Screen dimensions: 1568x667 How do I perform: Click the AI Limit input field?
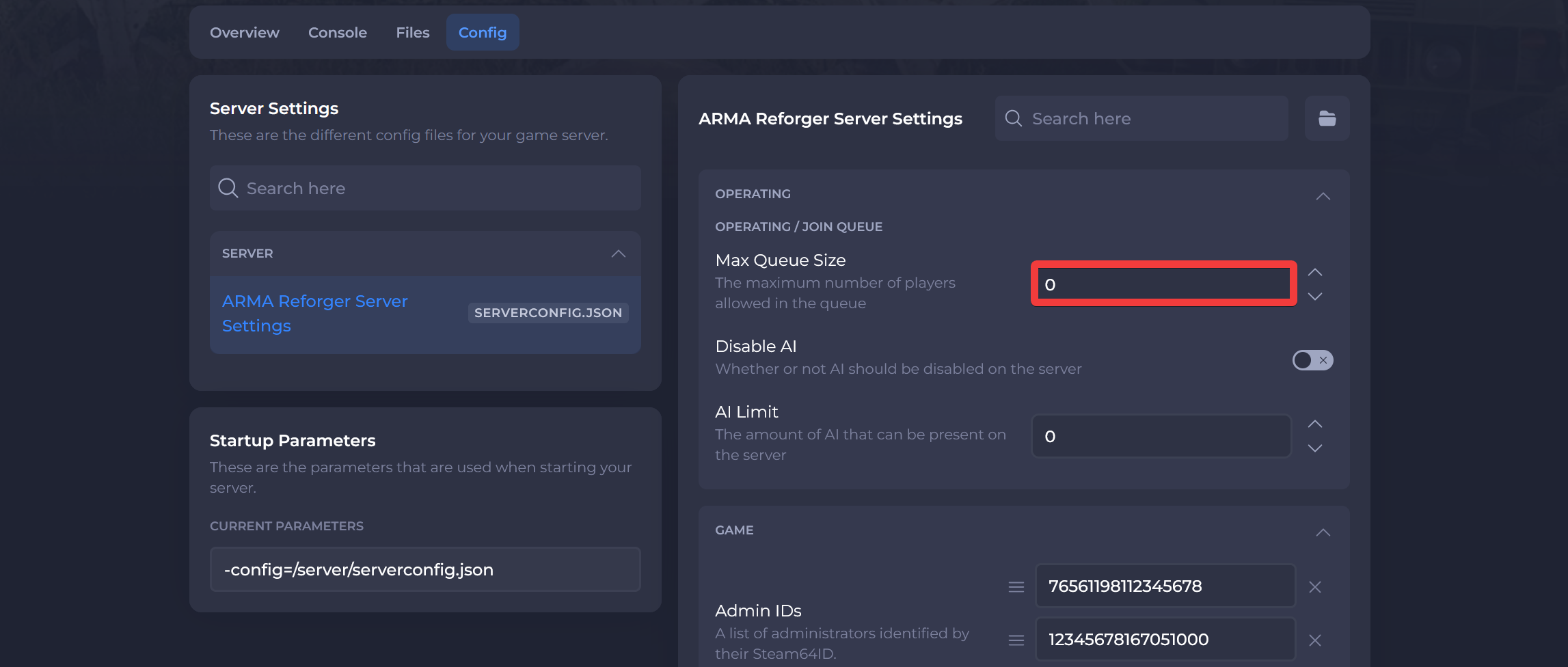click(x=1161, y=436)
